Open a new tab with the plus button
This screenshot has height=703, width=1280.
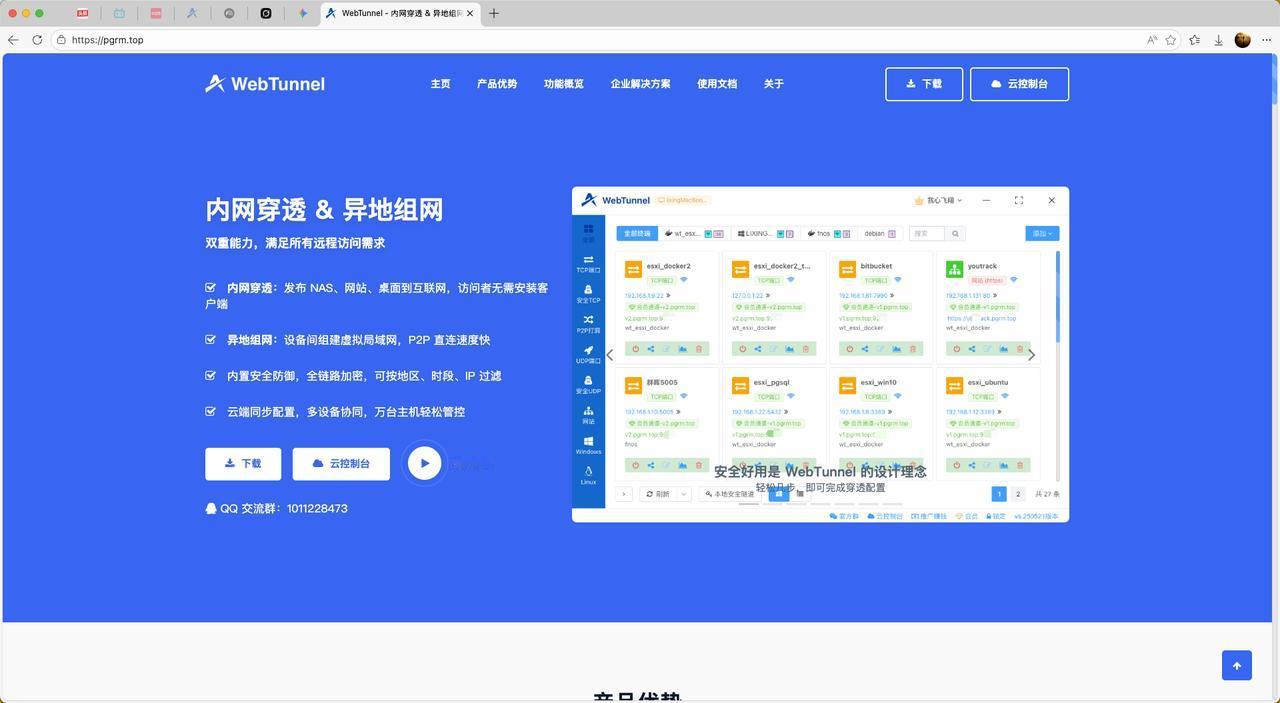click(494, 13)
